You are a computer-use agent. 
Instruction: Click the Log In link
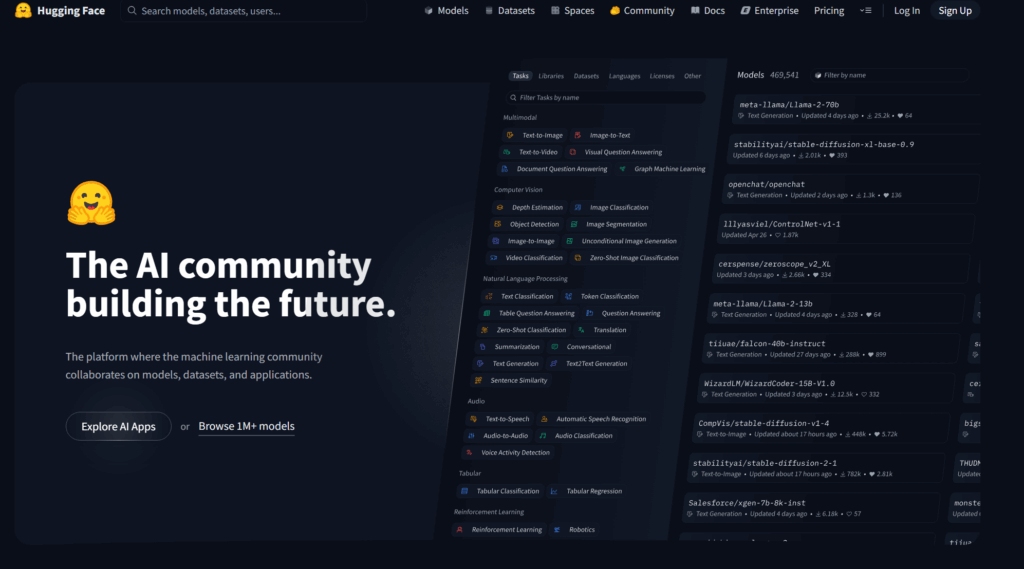906,10
